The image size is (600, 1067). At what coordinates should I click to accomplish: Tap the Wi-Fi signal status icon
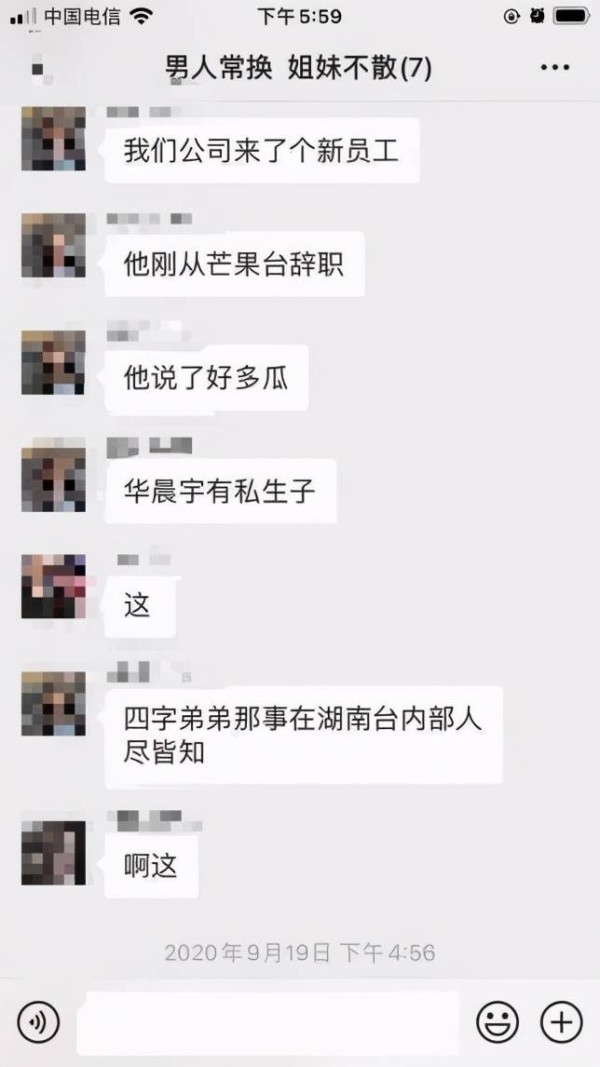click(x=141, y=16)
